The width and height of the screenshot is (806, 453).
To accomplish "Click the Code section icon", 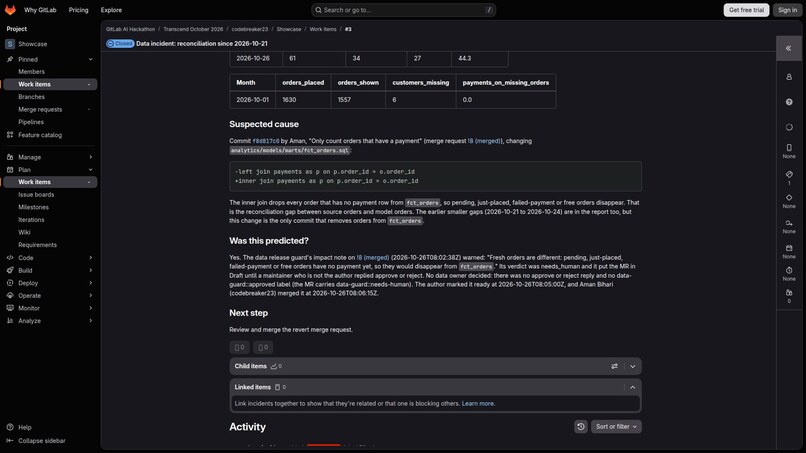I will [x=10, y=258].
